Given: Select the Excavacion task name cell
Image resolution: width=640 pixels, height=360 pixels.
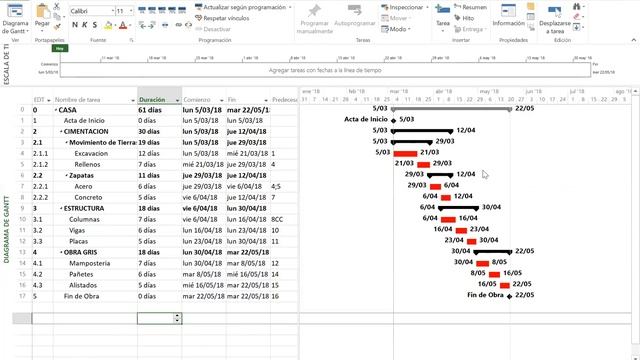Looking at the screenshot, I should [96, 154].
